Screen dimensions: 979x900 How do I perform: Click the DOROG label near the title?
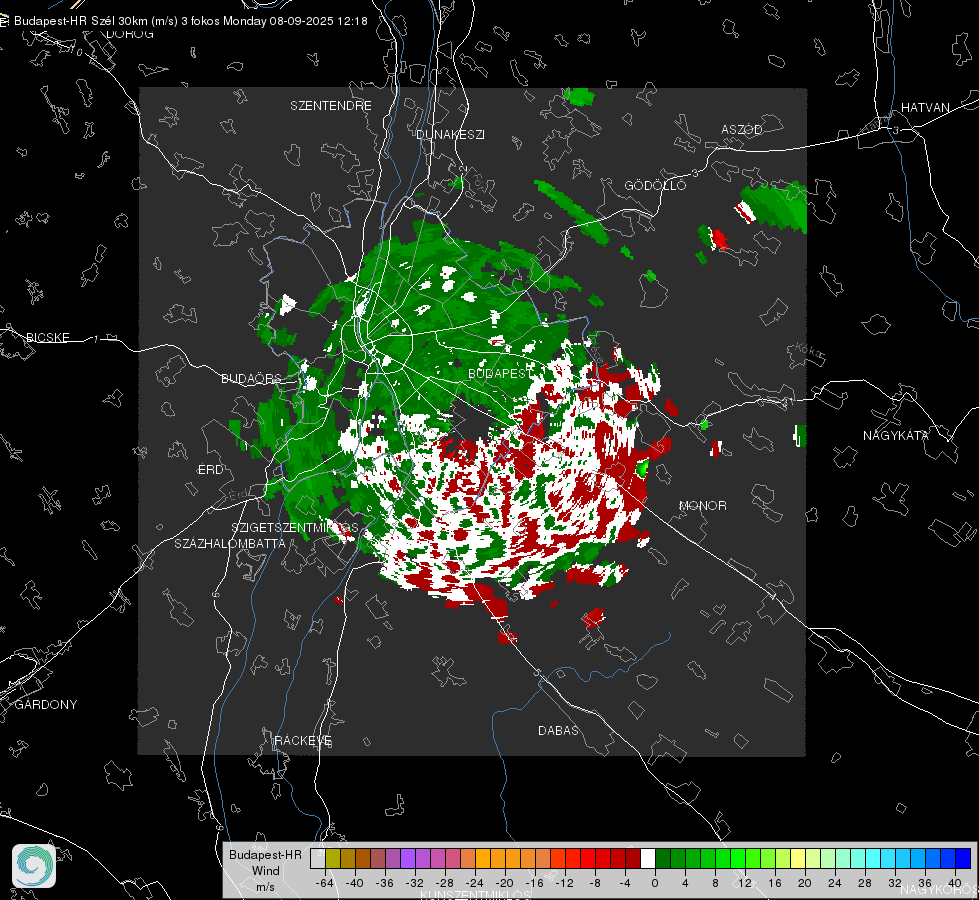[130, 34]
